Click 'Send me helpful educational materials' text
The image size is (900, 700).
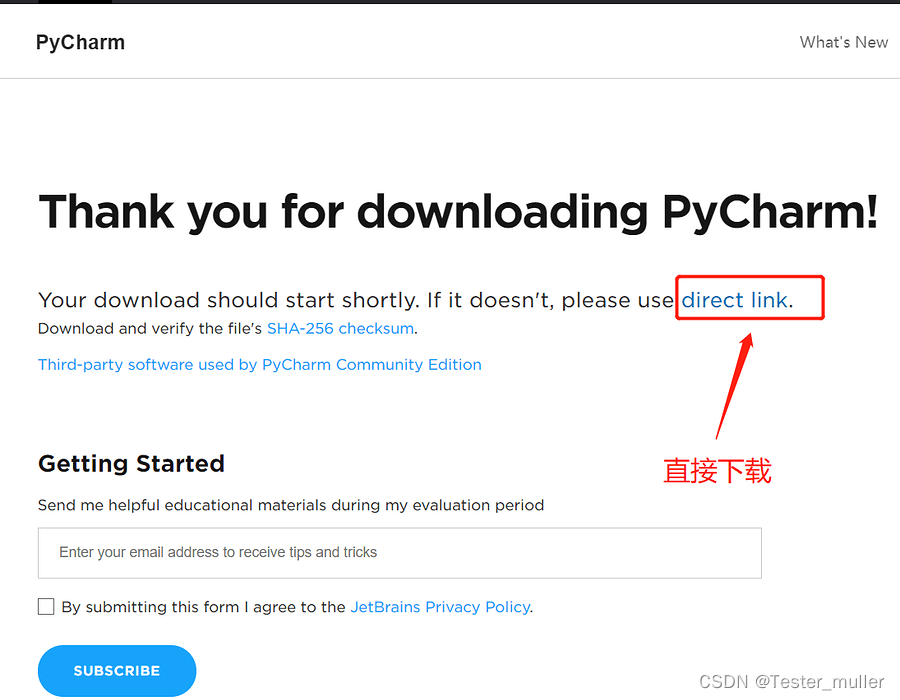291,505
